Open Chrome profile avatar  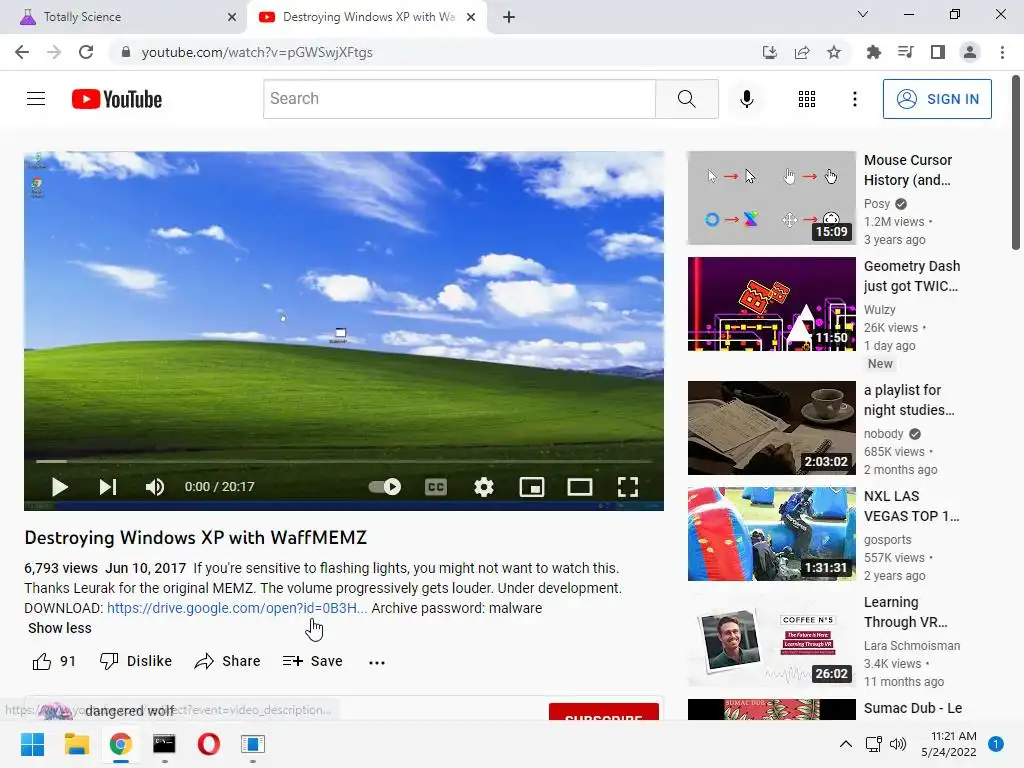[x=970, y=52]
